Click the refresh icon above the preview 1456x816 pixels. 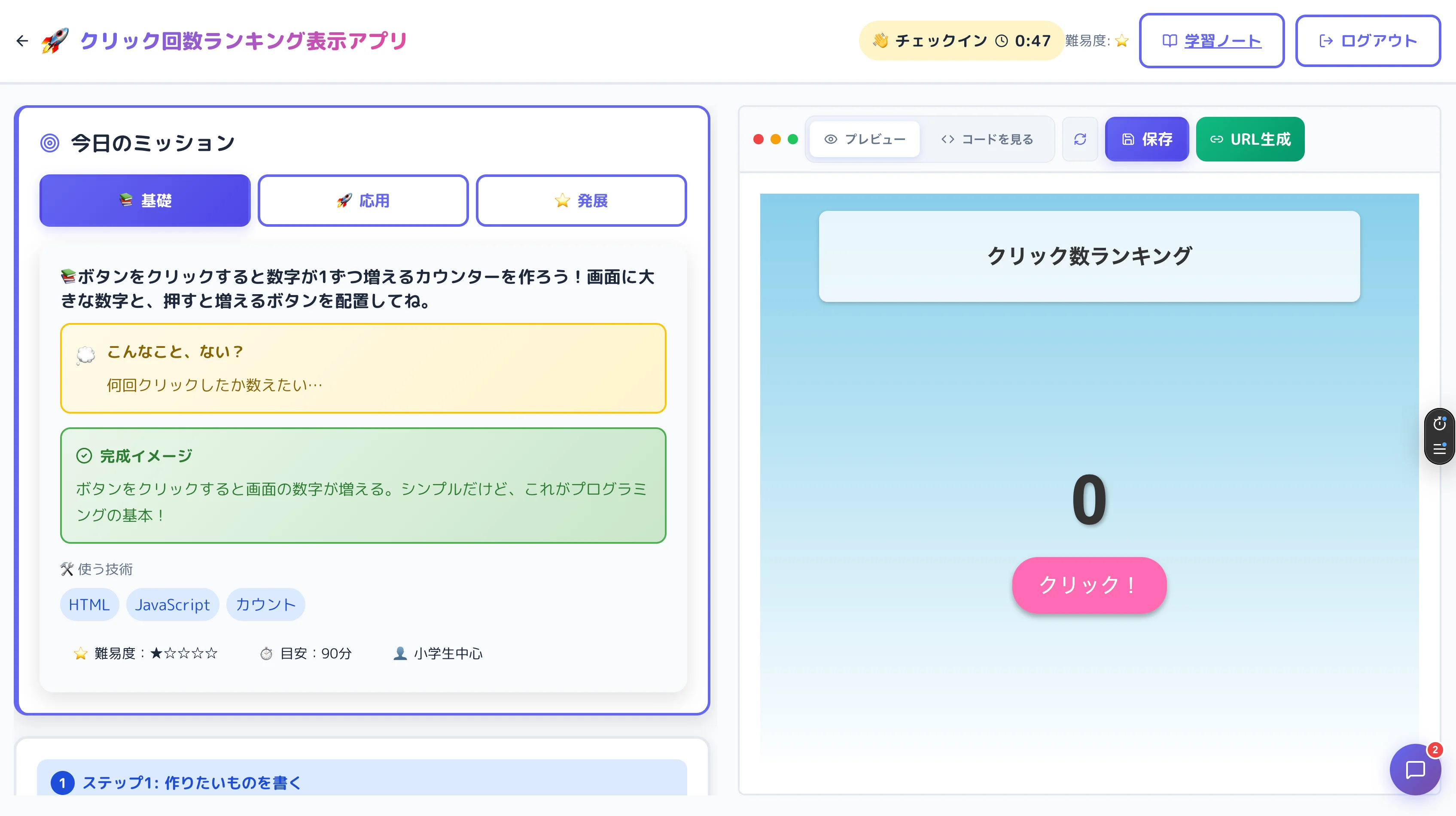pos(1080,139)
